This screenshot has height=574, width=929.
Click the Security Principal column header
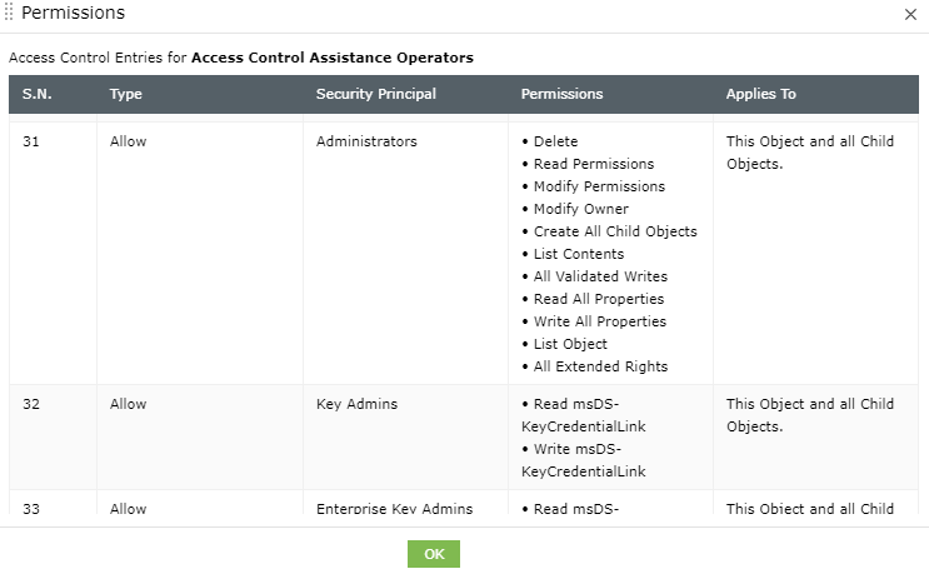pyautogui.click(x=376, y=94)
